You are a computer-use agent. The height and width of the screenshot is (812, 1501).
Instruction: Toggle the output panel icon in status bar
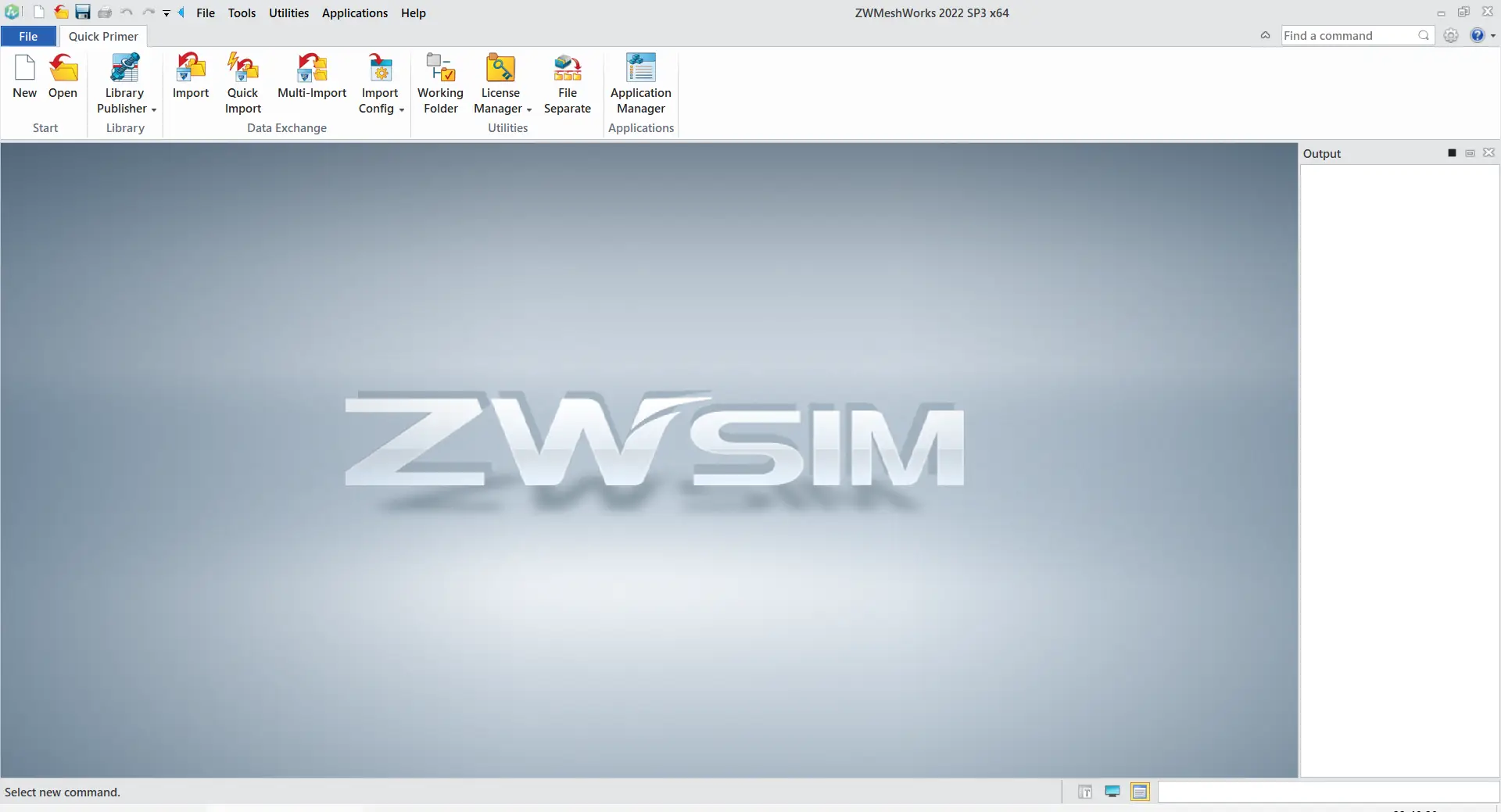click(1140, 792)
